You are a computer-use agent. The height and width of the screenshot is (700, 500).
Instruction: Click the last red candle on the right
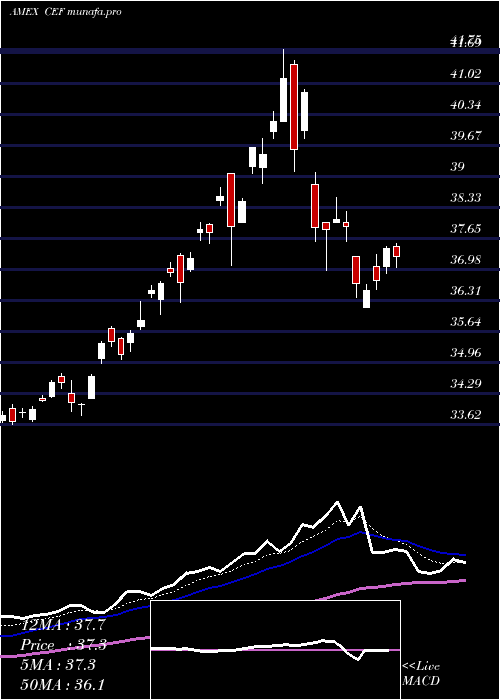tap(396, 251)
